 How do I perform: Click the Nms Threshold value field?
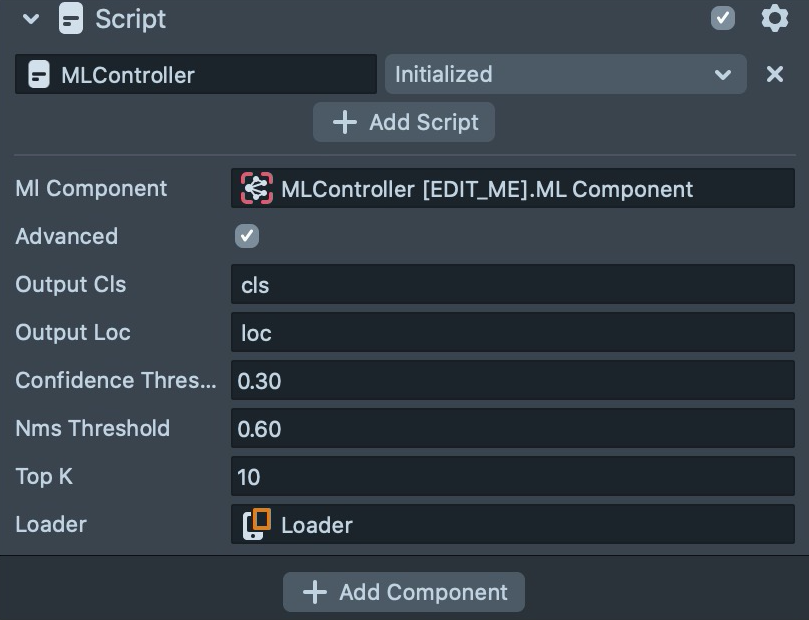(x=512, y=429)
